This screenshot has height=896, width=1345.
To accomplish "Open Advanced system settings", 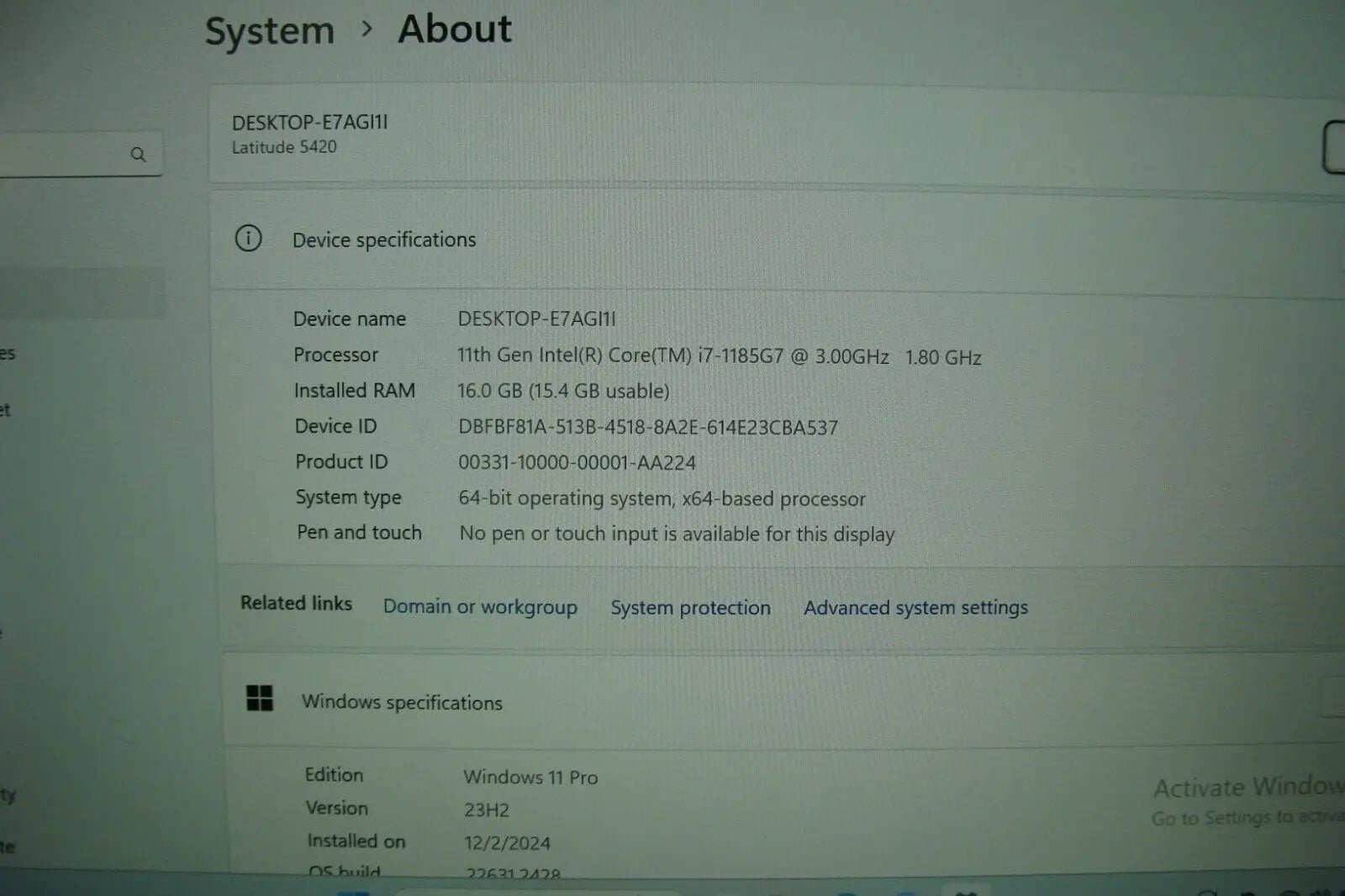I will click(915, 607).
